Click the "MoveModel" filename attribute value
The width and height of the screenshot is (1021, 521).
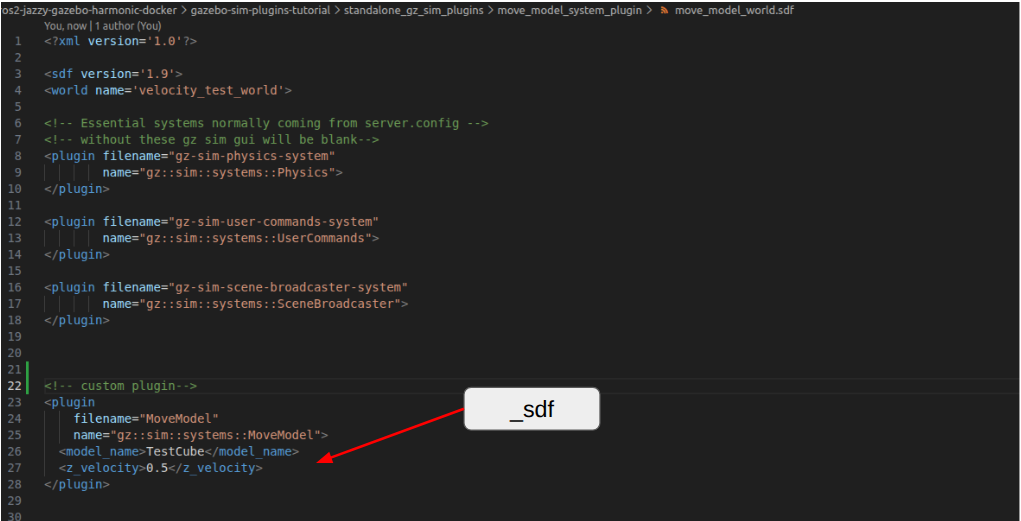coord(182,419)
